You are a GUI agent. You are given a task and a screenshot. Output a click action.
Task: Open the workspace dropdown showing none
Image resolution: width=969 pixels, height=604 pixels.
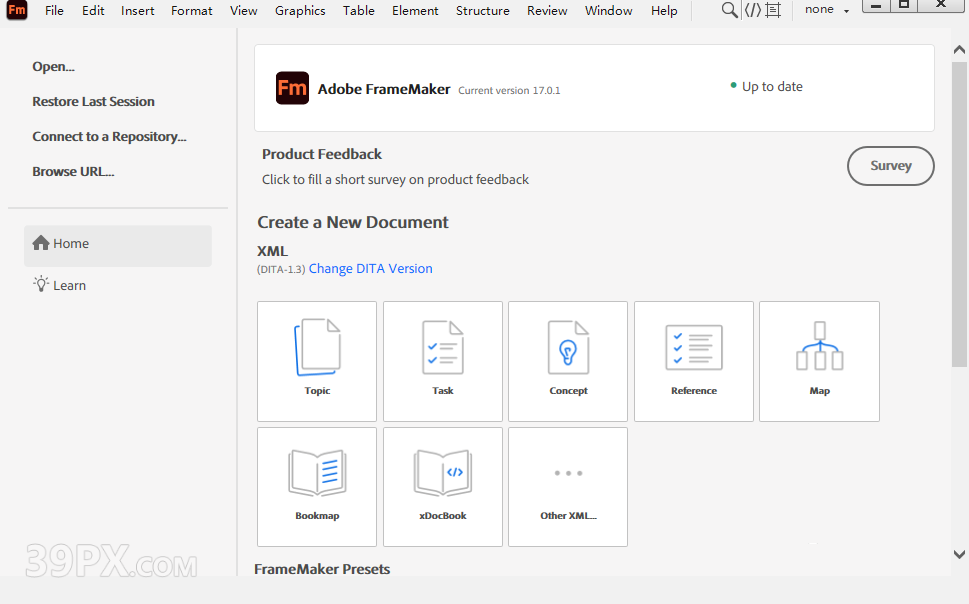(827, 10)
